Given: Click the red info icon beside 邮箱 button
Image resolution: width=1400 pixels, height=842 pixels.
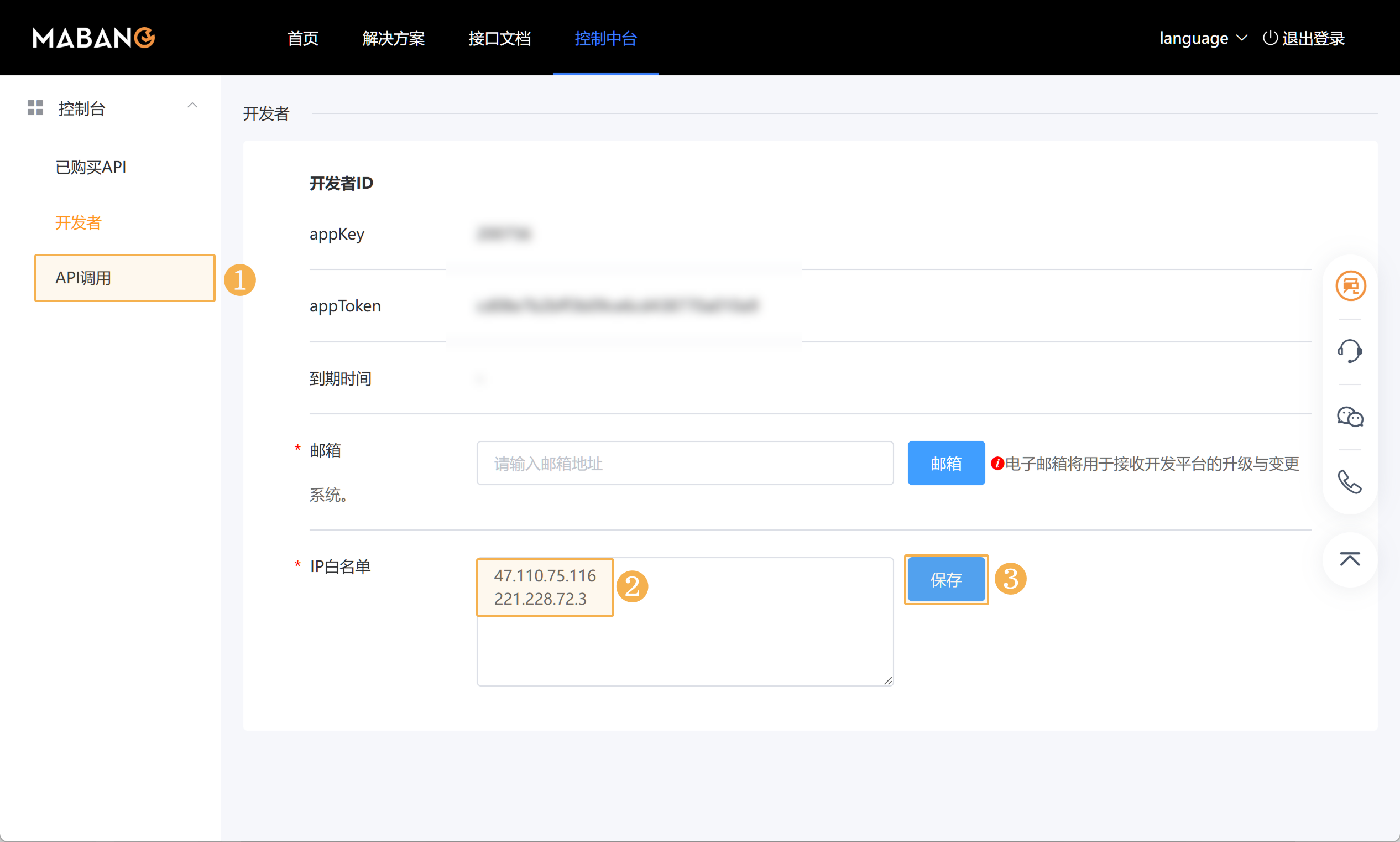Looking at the screenshot, I should [x=997, y=464].
